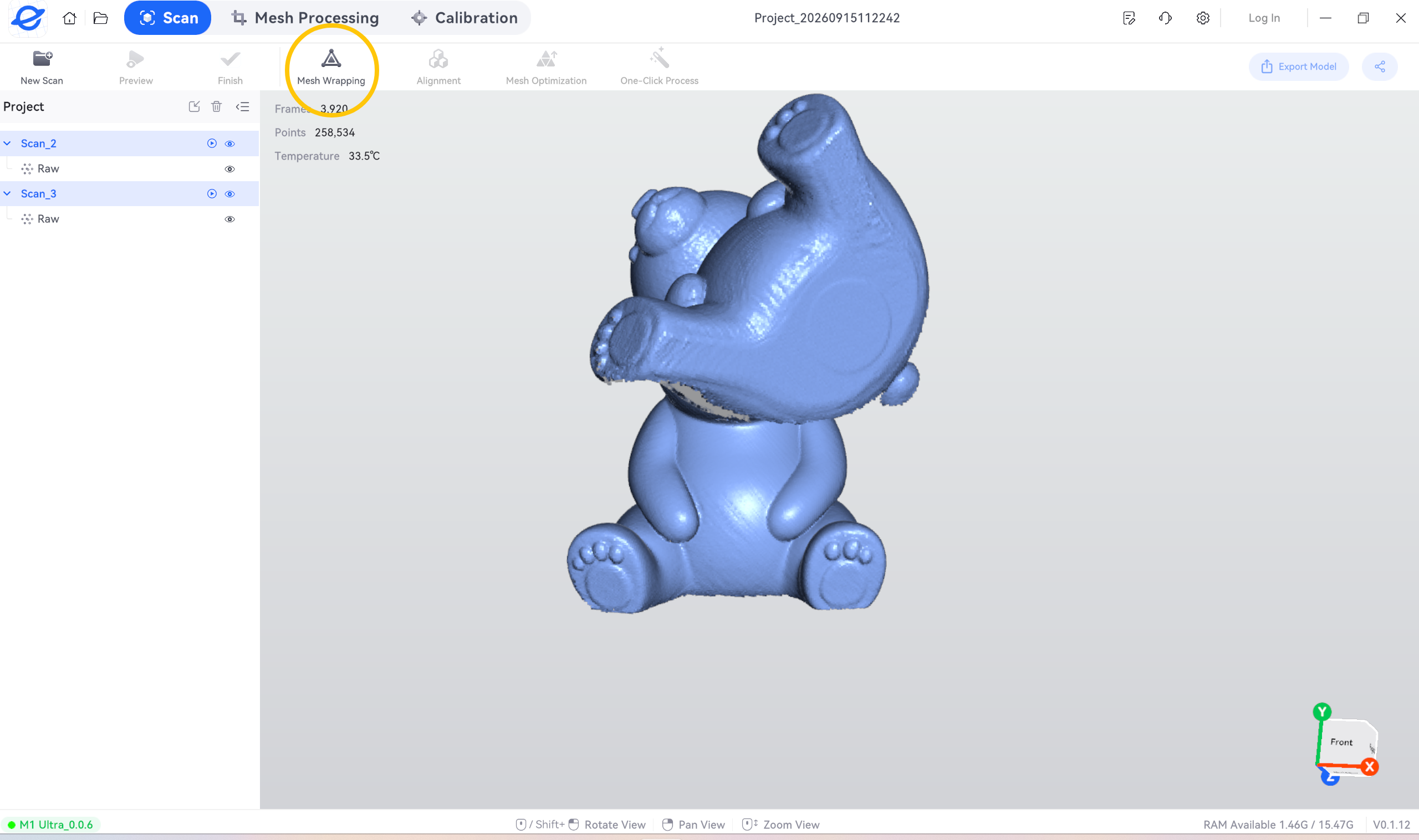Open project folder icon in title bar

101,18
